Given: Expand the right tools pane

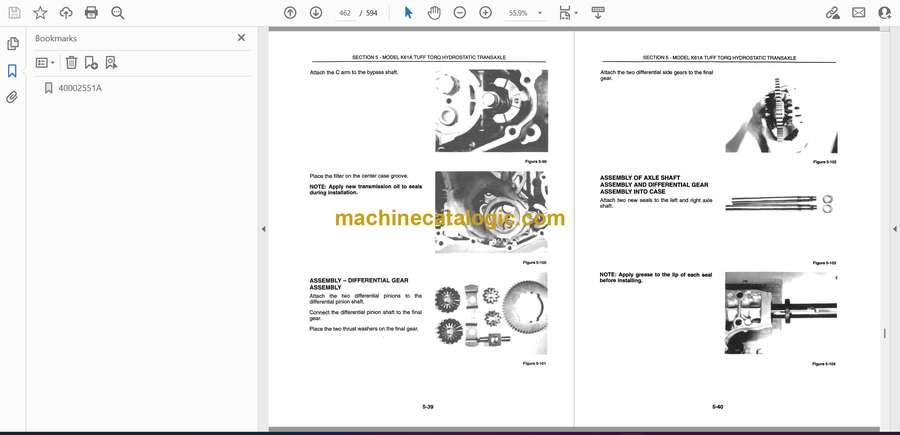Looking at the screenshot, I should click(894, 229).
